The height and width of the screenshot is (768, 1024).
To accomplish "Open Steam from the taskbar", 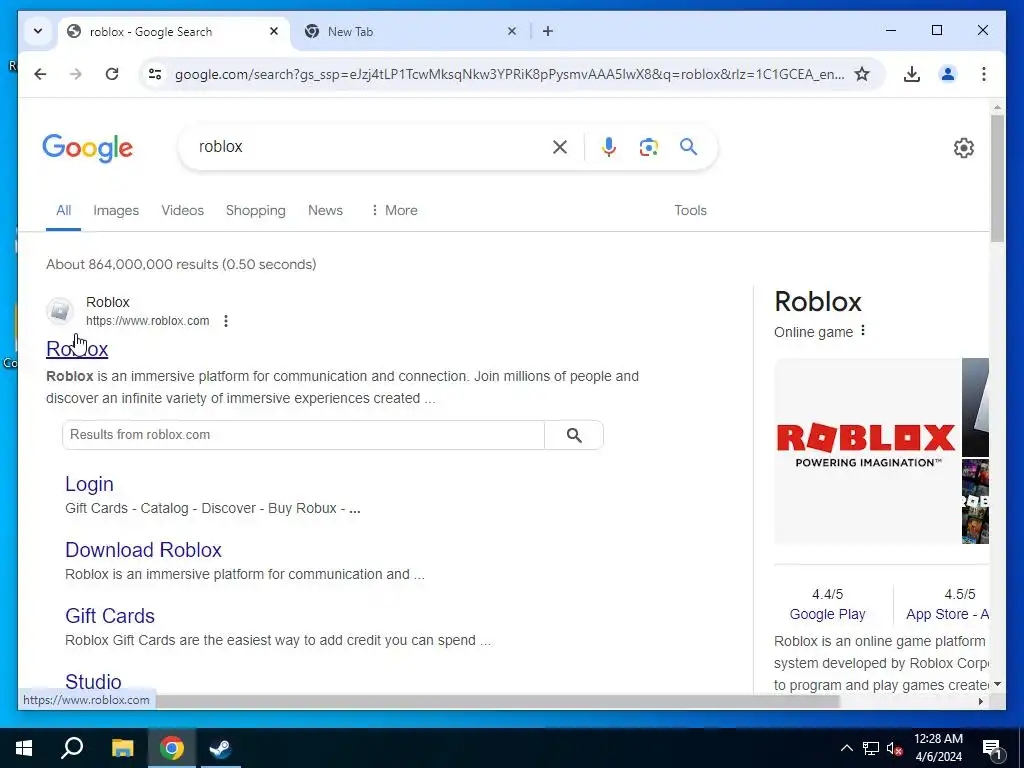I will (220, 748).
